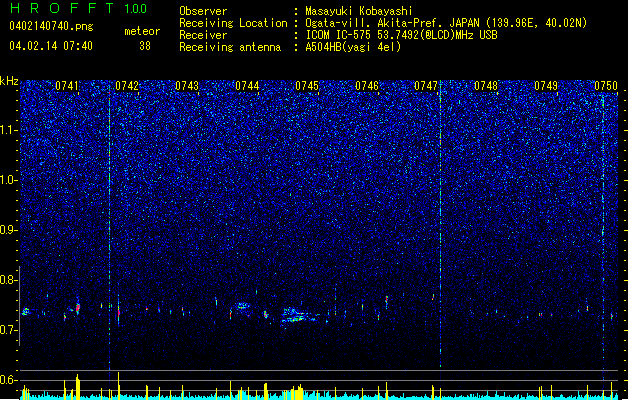
Task: Click the 0748 time marker
Action: [x=486, y=86]
